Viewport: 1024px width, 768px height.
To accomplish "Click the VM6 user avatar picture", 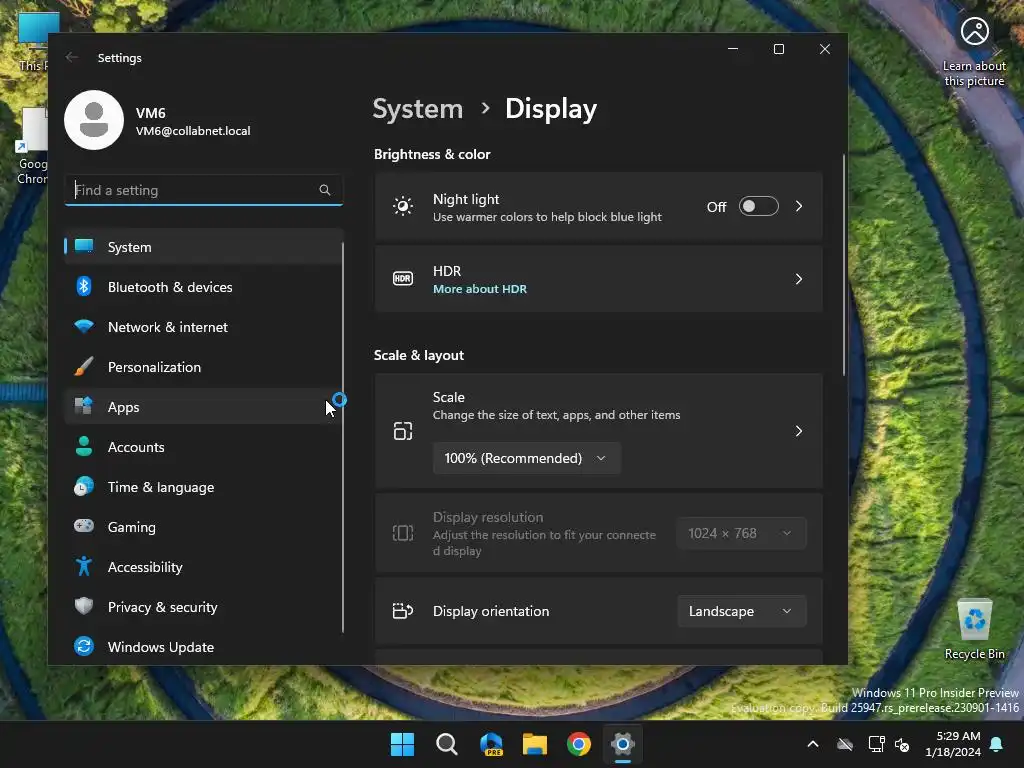I will pos(94,120).
